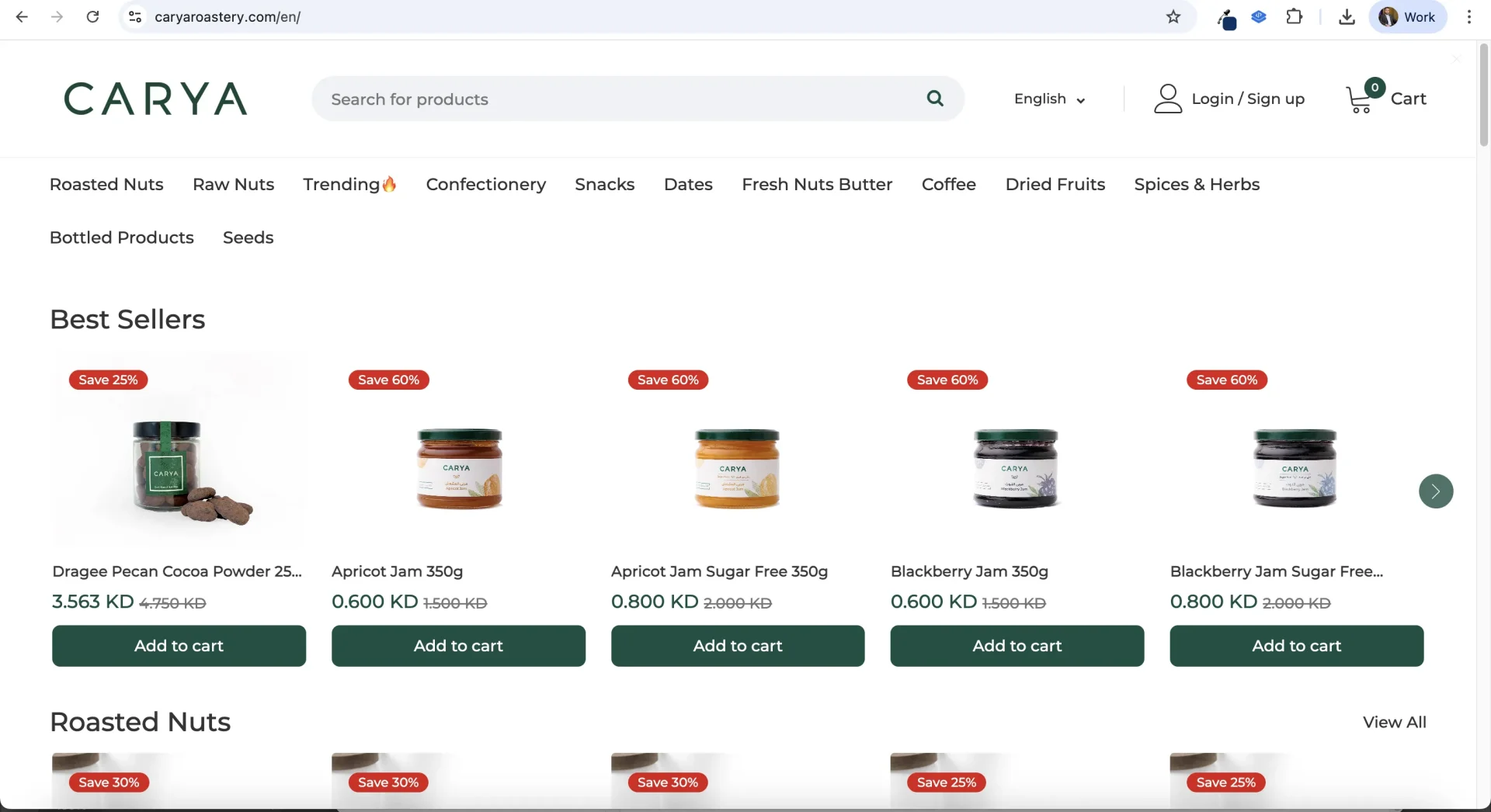
Task: Add Apricot Jam 350g to cart
Action: click(x=458, y=646)
